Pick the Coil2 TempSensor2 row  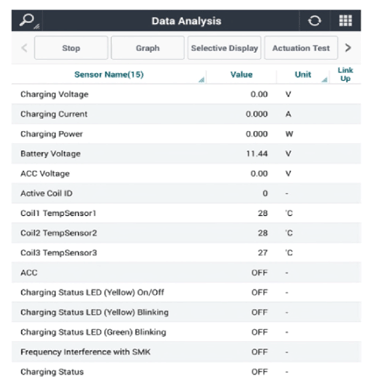pyautogui.click(x=186, y=233)
